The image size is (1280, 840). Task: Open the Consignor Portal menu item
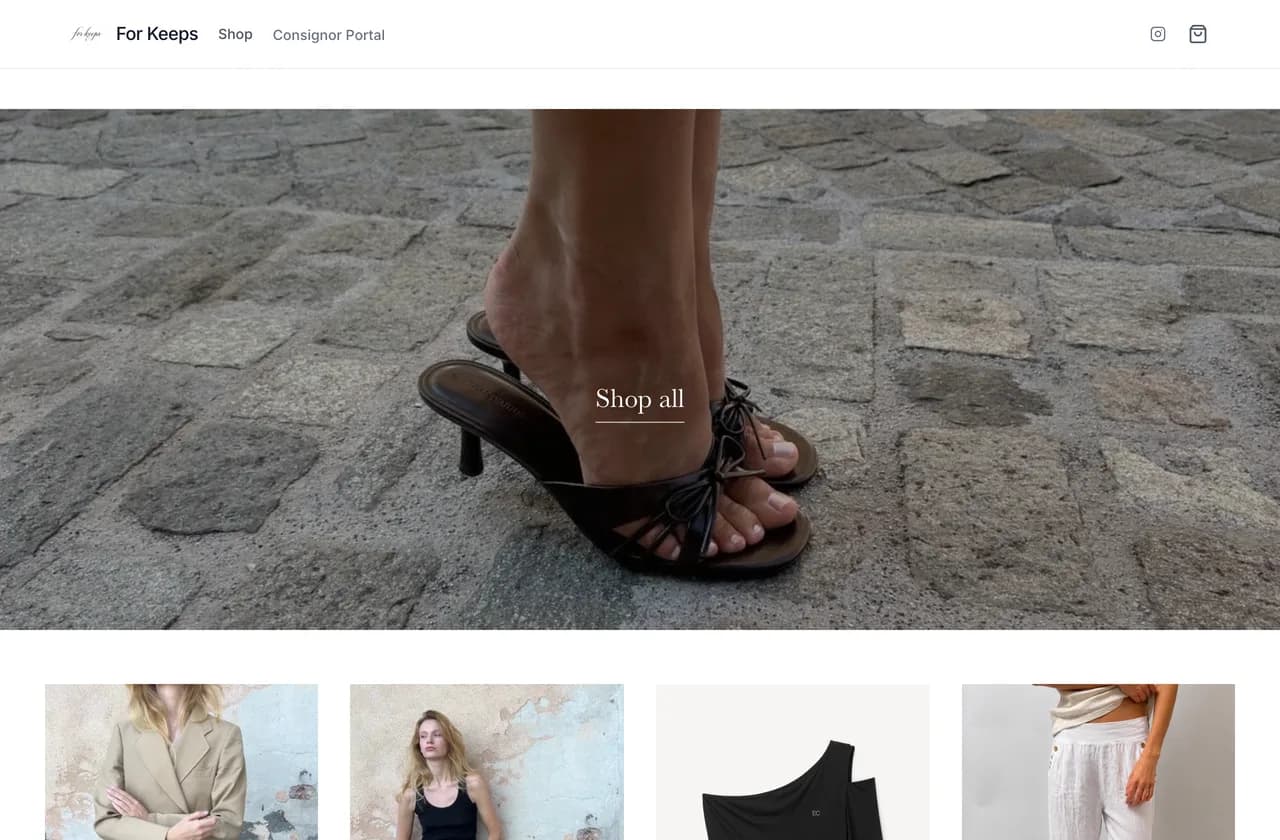tap(329, 35)
